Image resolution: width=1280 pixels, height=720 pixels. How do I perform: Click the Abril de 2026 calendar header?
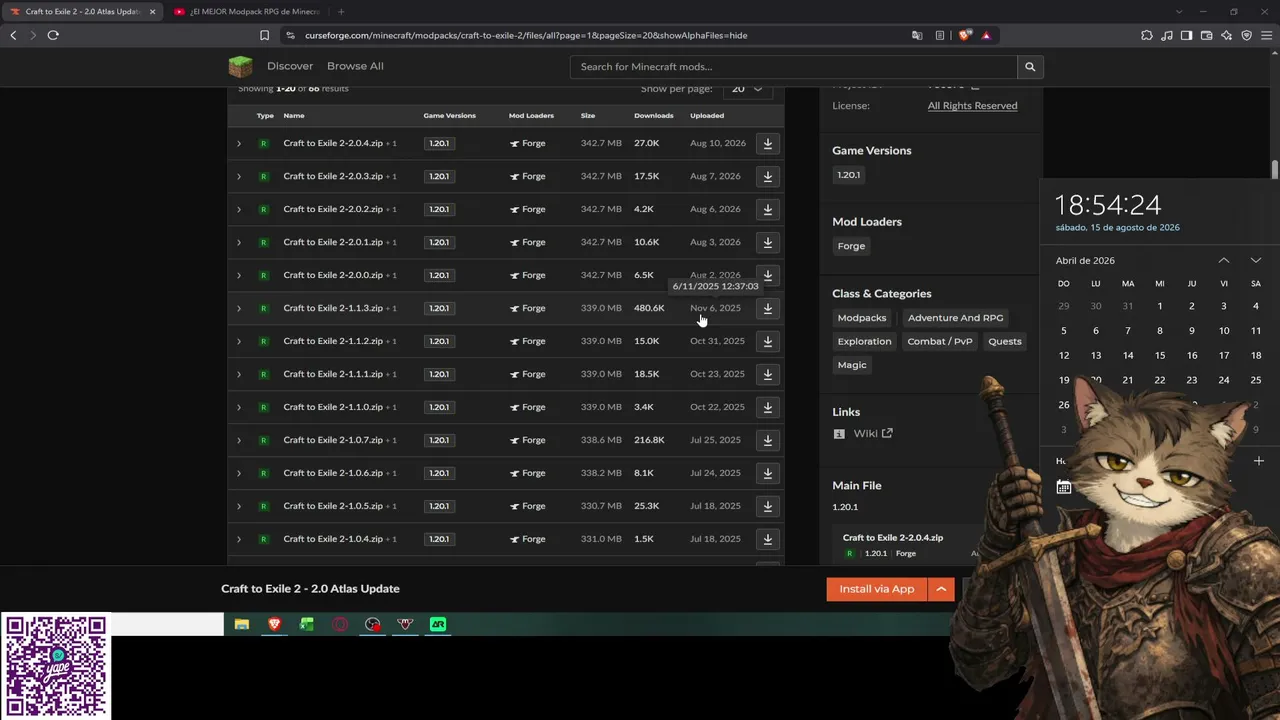pos(1085,260)
